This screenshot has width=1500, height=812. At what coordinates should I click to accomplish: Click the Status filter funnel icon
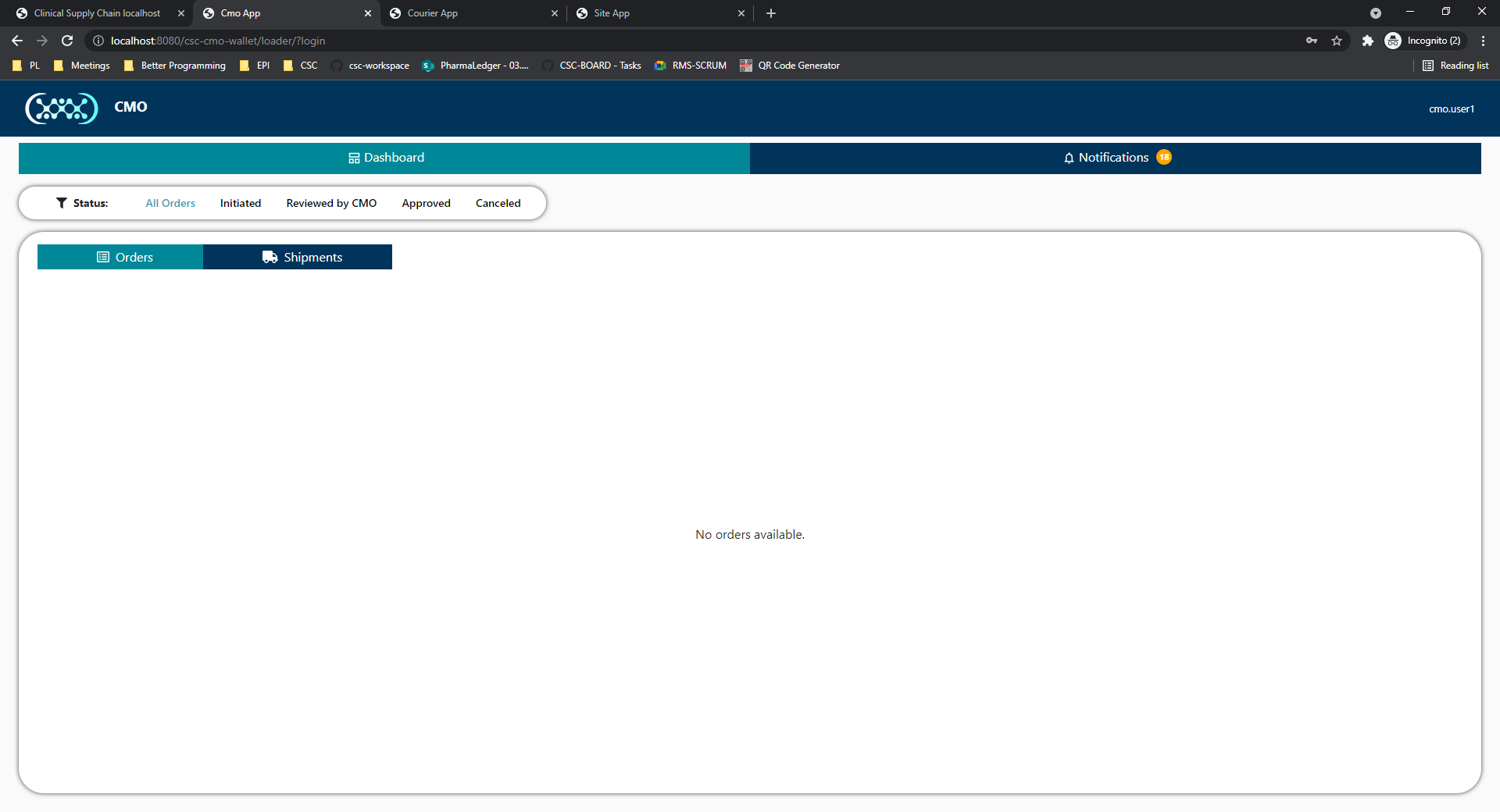[x=62, y=203]
